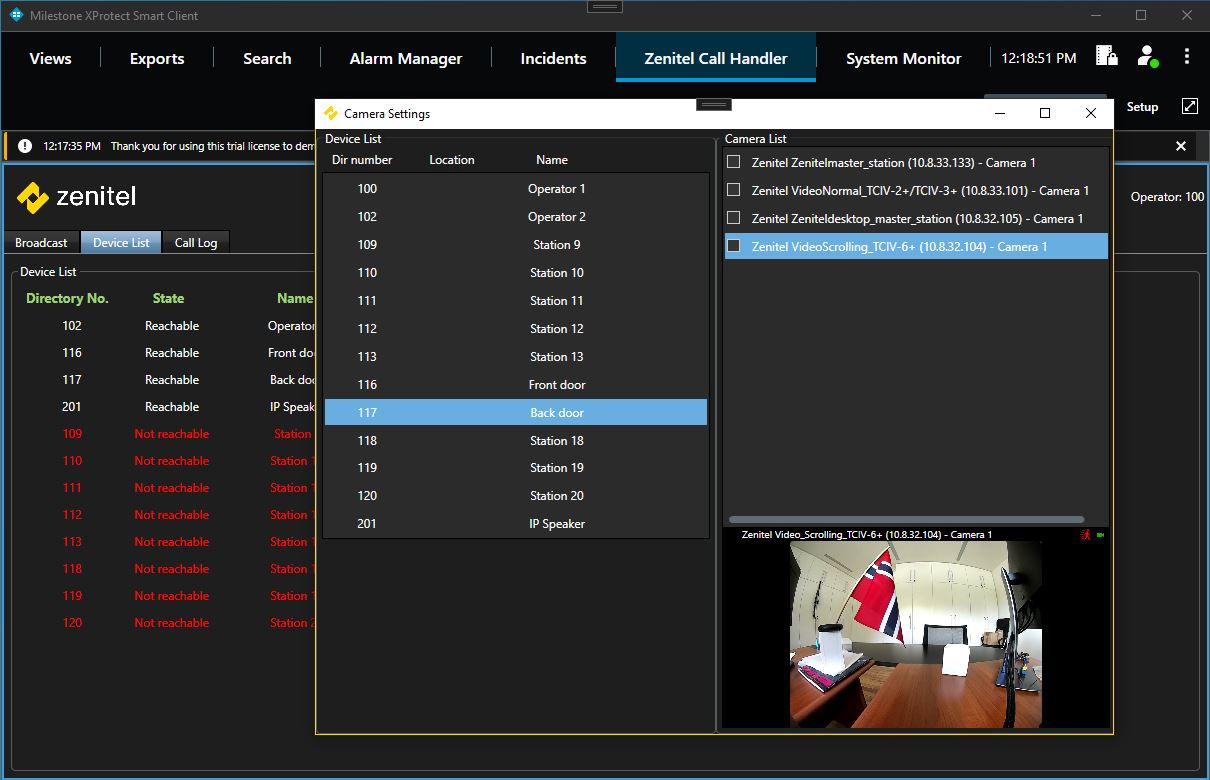Maximize the Milestone XProtect main window
The height and width of the screenshot is (780, 1210).
tap(1141, 15)
